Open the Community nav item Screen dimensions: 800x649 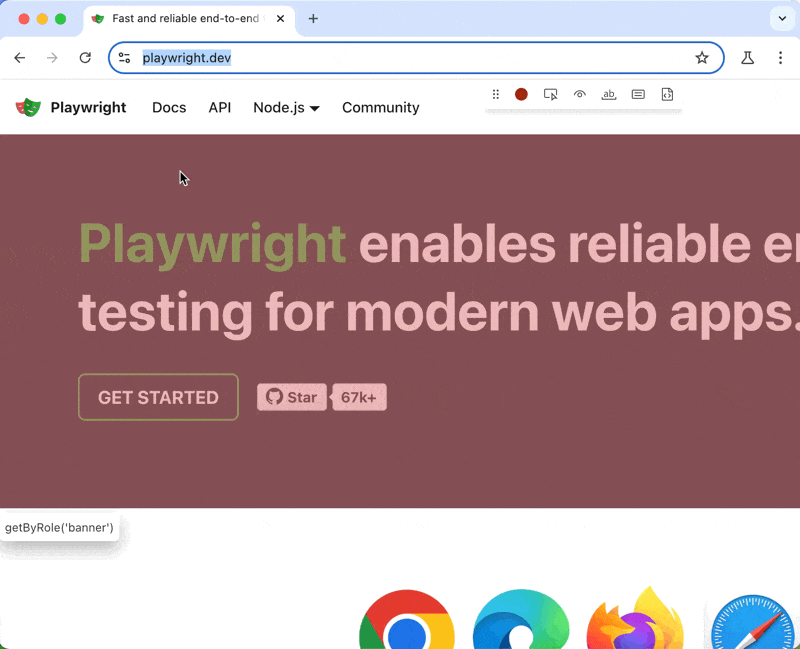tap(381, 108)
